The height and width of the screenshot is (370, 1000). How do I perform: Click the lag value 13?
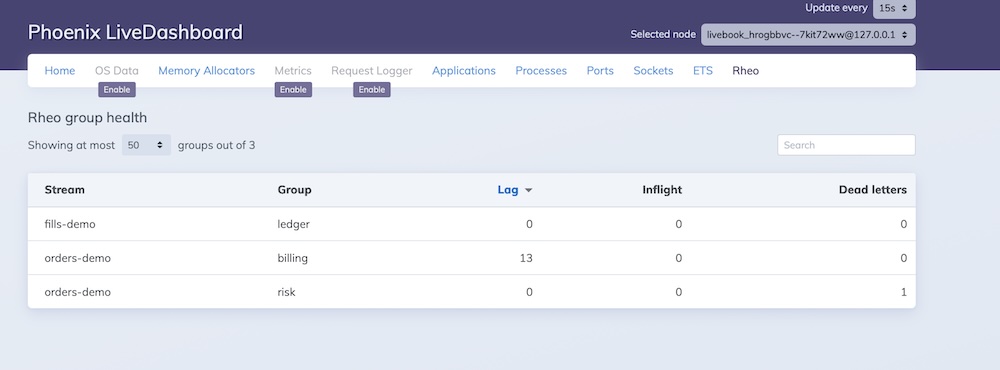tap(526, 258)
